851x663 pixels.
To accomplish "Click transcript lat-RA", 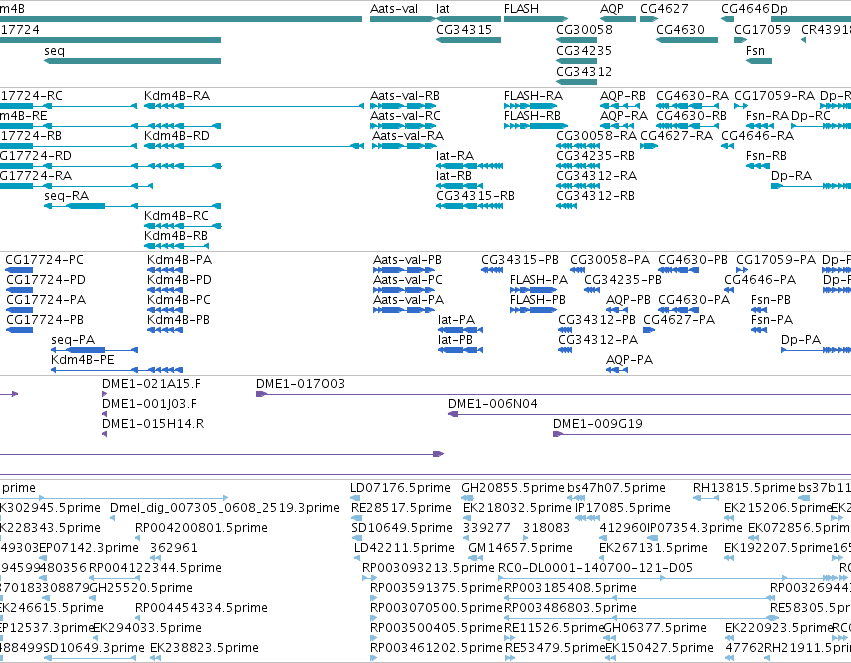I will 455,156.
